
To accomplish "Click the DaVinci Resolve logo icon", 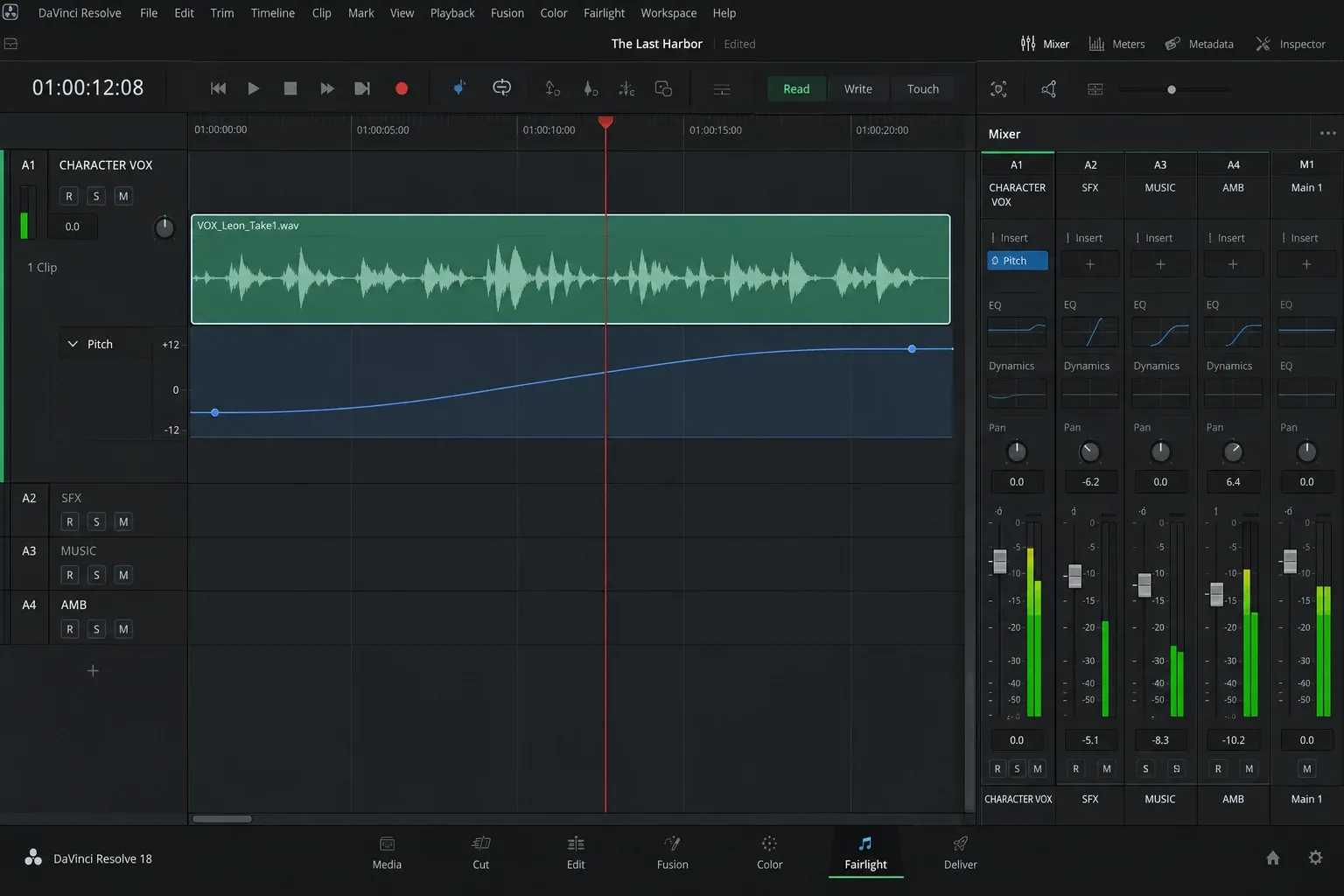I will pyautogui.click(x=10, y=12).
